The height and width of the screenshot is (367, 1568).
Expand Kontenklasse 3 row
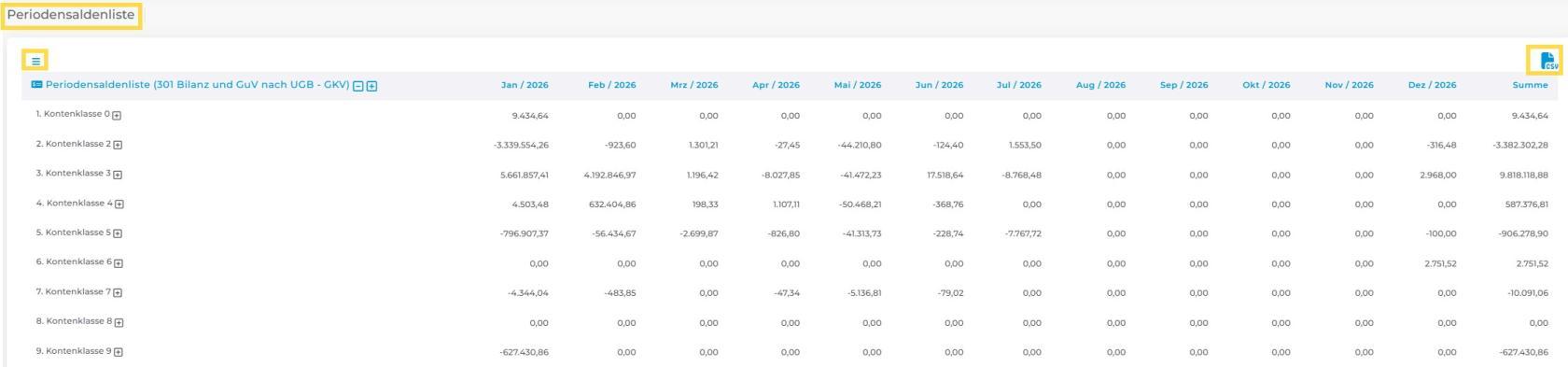pyautogui.click(x=118, y=175)
